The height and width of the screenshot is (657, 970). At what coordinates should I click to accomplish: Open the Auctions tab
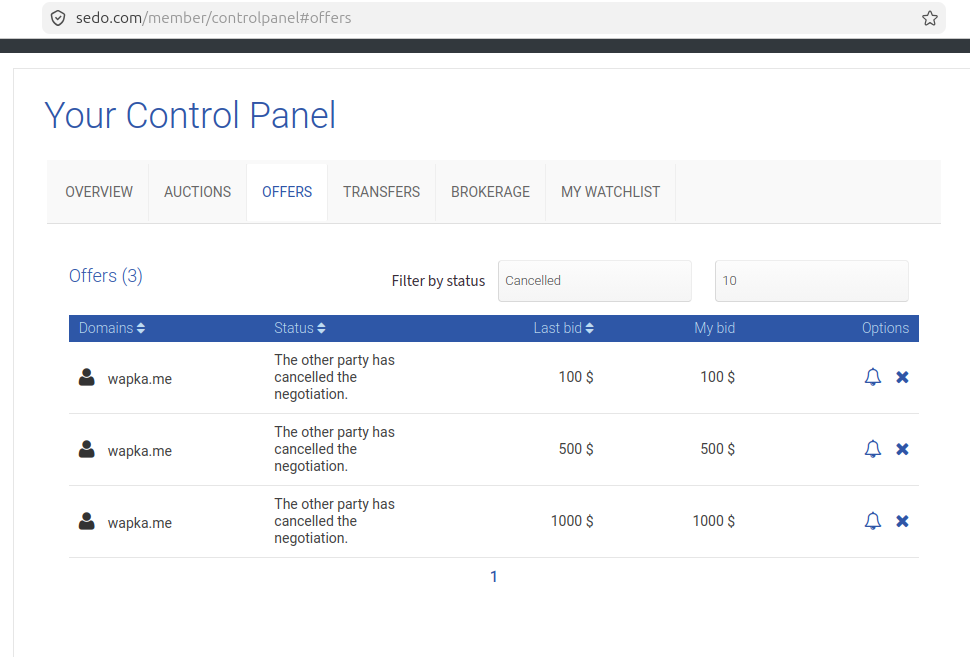pyautogui.click(x=197, y=192)
